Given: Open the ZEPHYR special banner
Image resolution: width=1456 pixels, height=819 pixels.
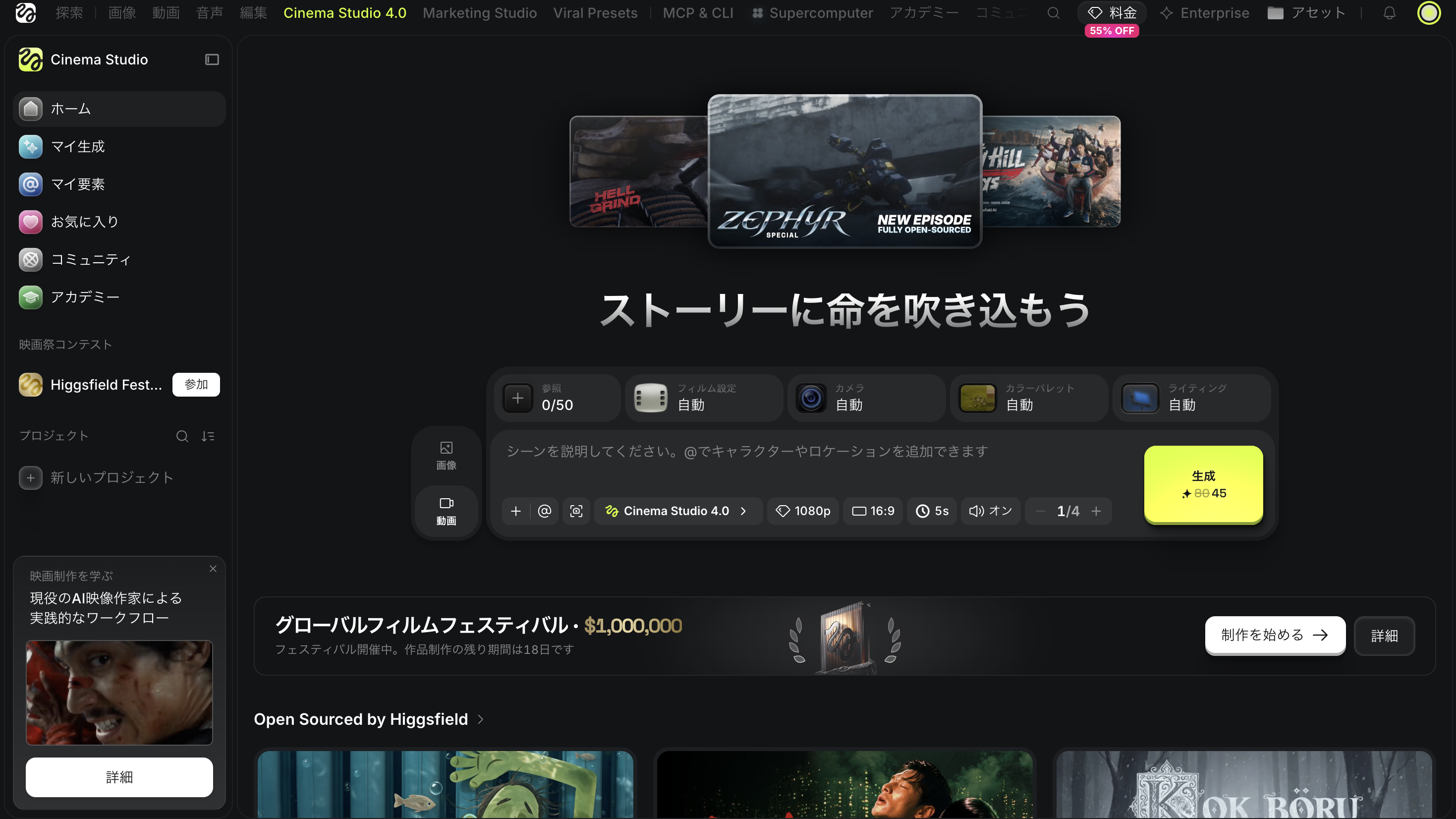Looking at the screenshot, I should click(845, 171).
